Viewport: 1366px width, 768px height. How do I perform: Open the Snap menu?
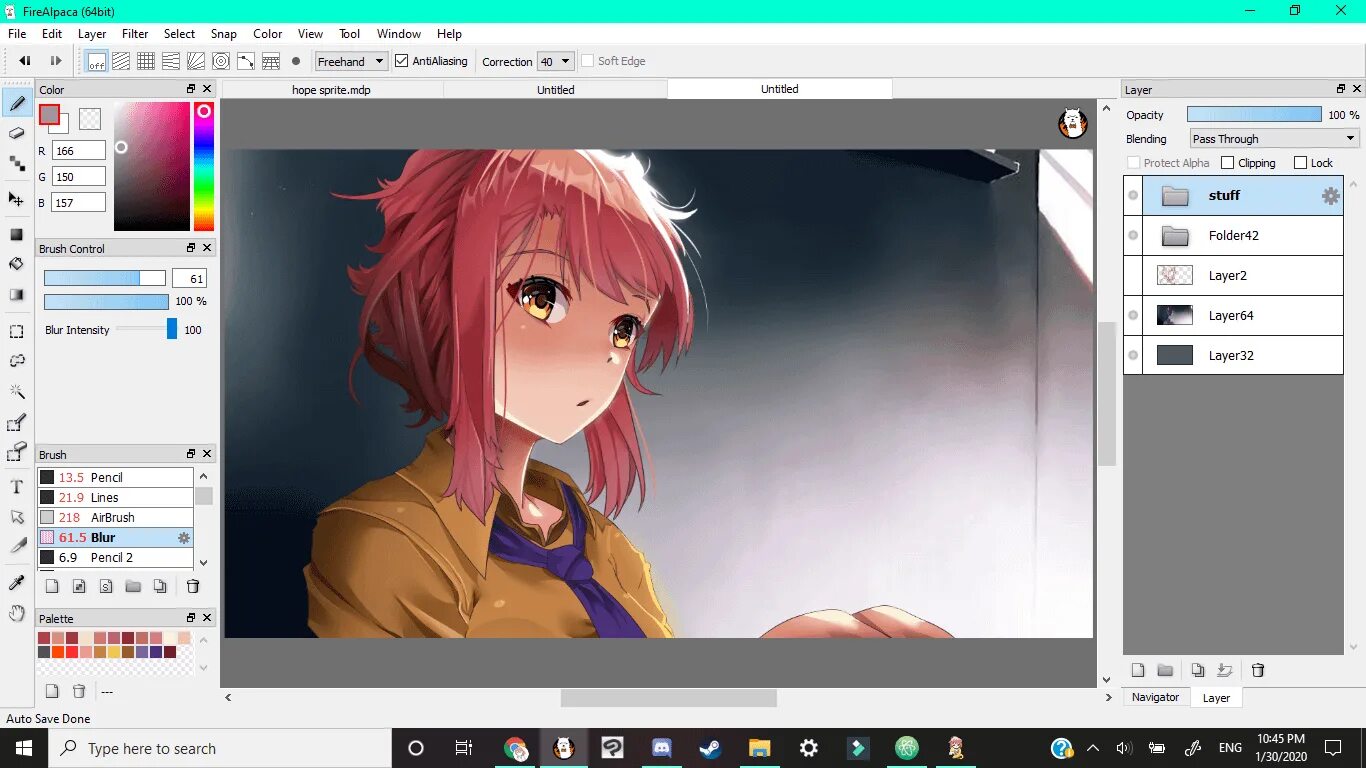[x=224, y=34]
